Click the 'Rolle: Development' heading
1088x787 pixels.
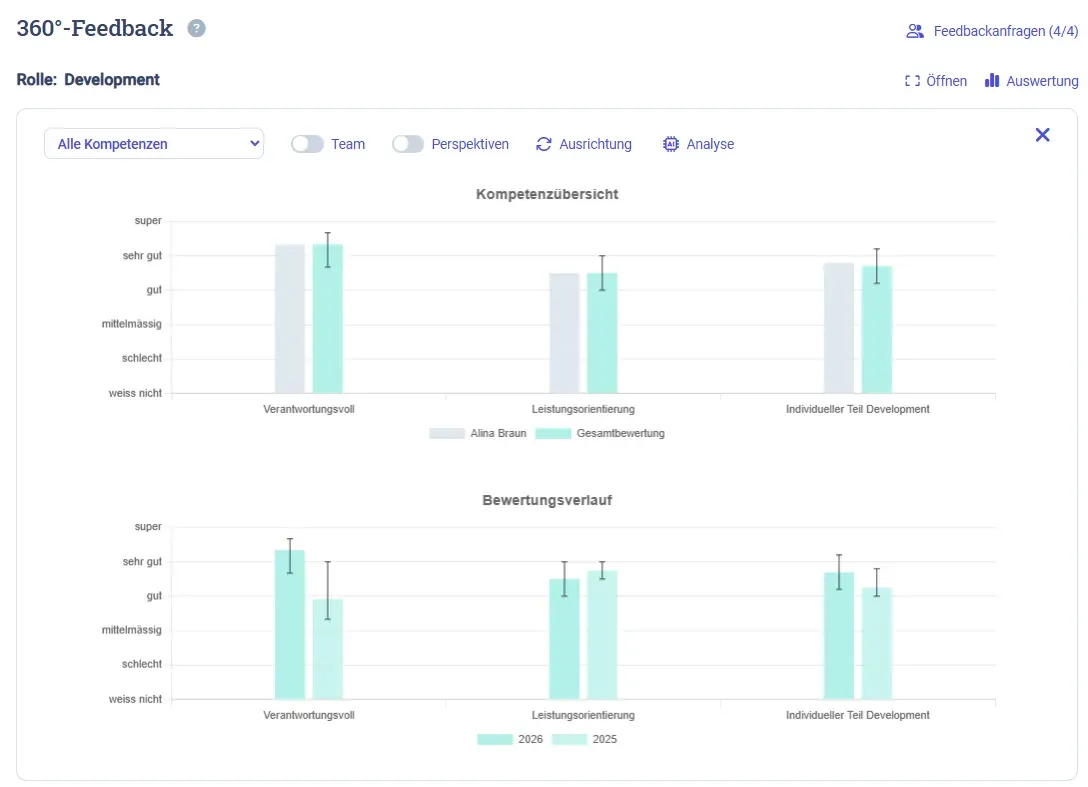coord(88,80)
